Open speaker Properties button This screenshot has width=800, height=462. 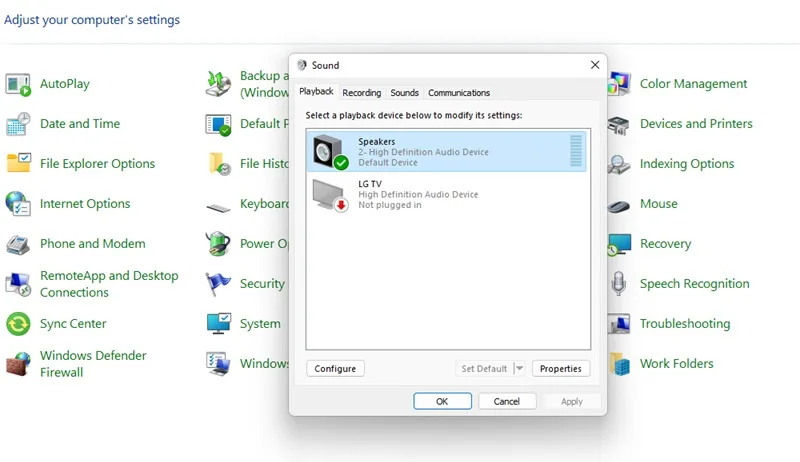(x=561, y=369)
